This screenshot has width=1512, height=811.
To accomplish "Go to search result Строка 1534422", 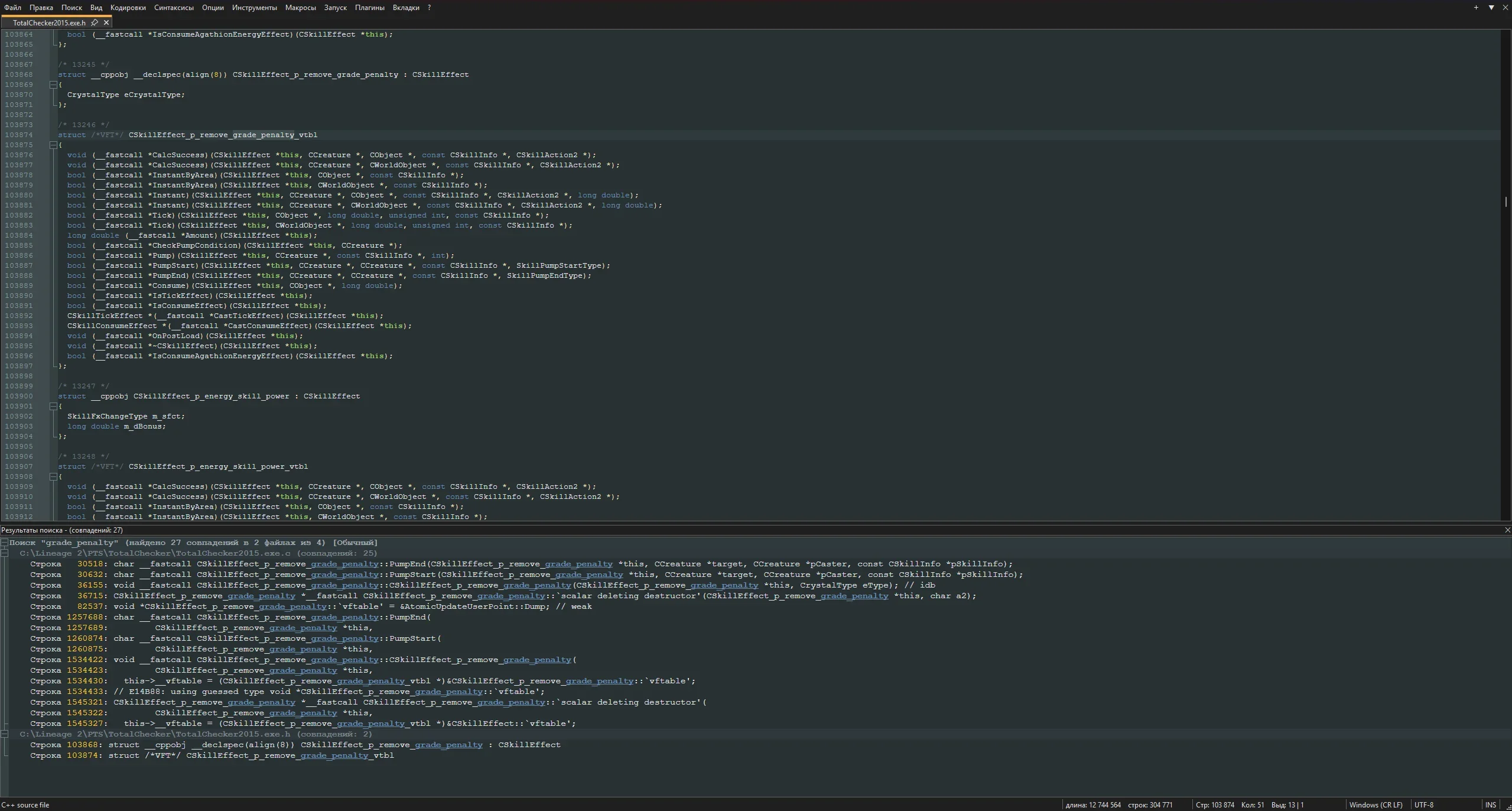I will 303,660.
